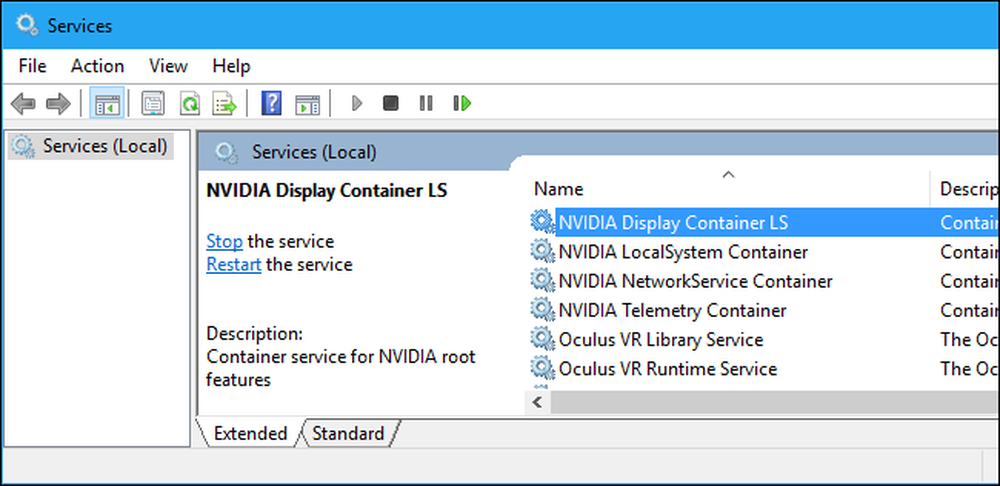Click the Back arrow in toolbar
Screen dimensions: 1000x486
[24, 103]
